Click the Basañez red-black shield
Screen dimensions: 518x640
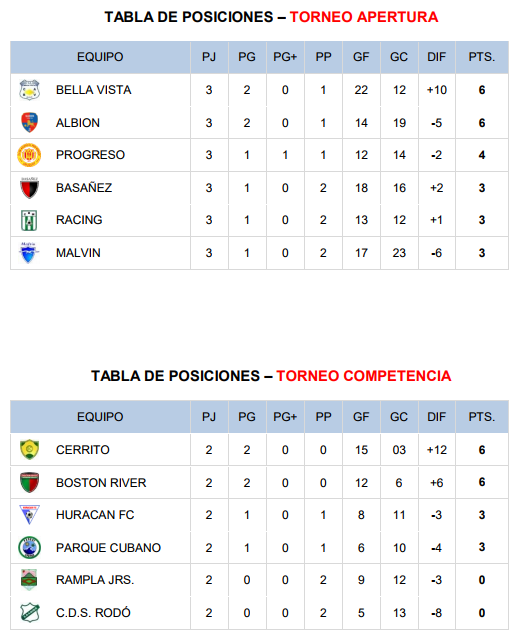click(x=29, y=188)
